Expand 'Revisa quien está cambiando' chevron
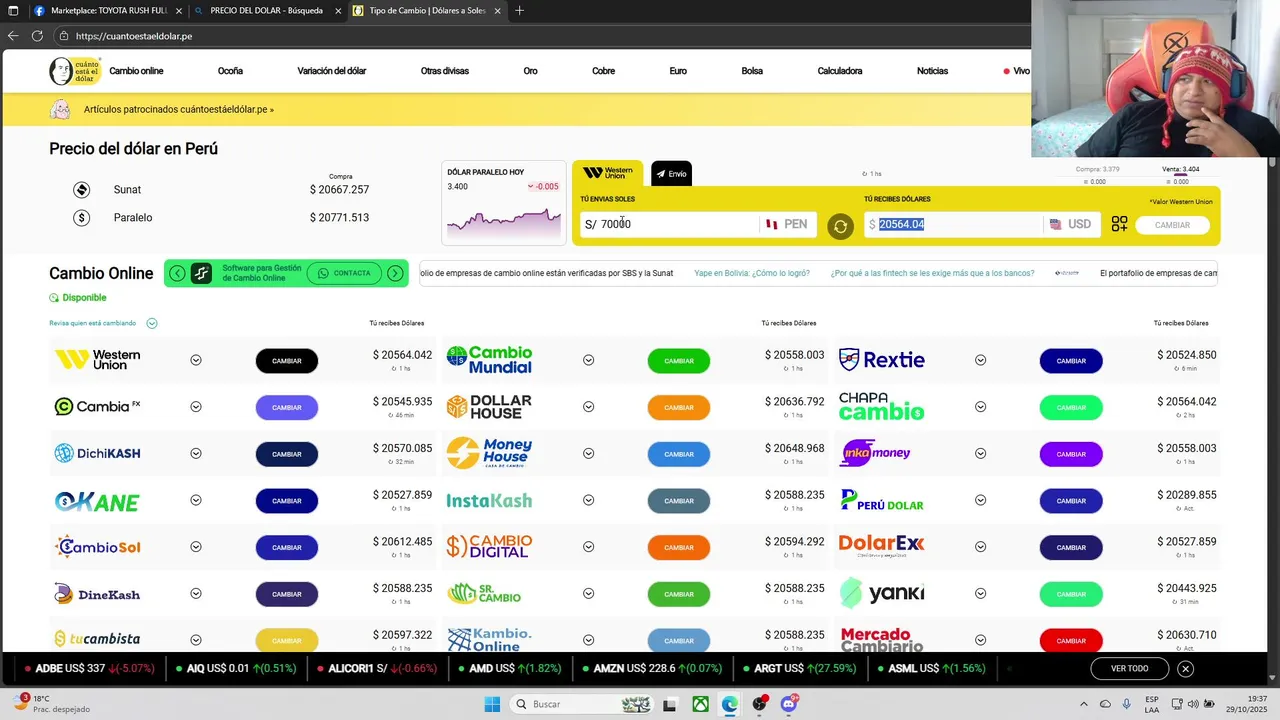1280x720 pixels. [152, 323]
